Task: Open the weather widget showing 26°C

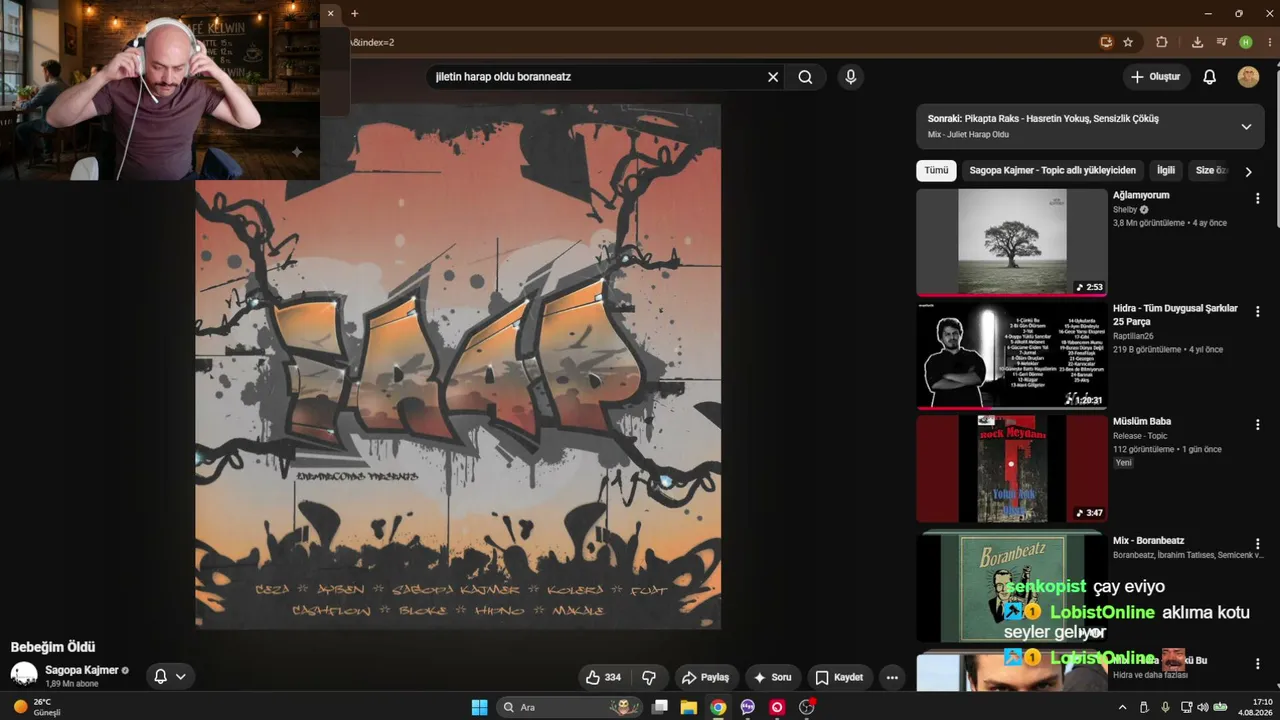Action: 35,707
